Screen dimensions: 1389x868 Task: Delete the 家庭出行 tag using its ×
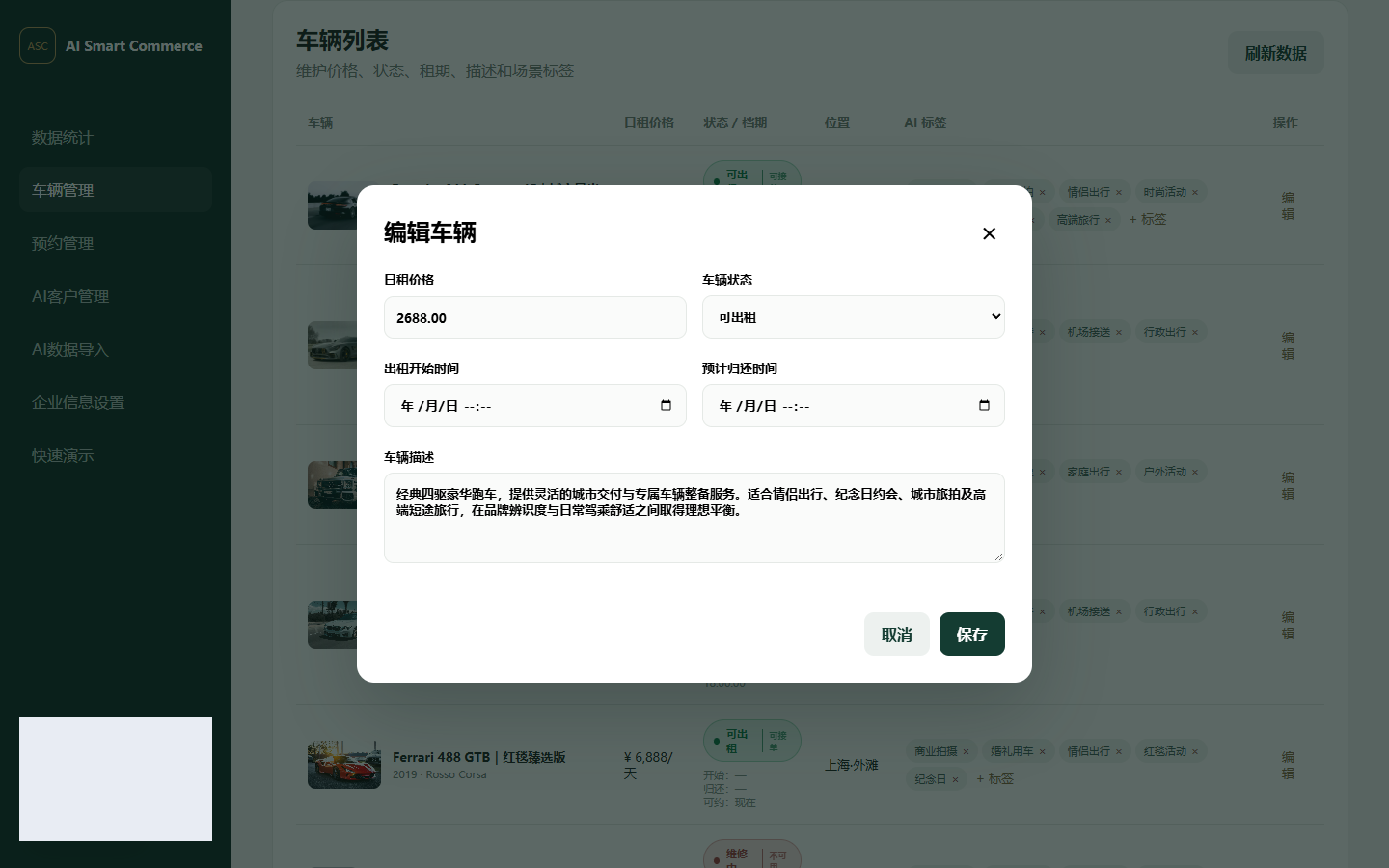click(x=1119, y=473)
